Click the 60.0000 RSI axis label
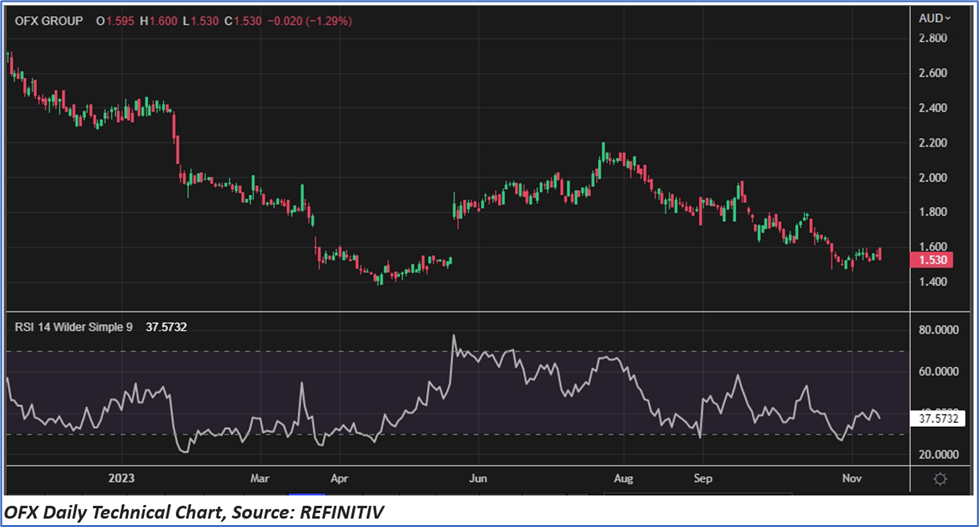Viewport: 979px width, 527px height. 938,372
